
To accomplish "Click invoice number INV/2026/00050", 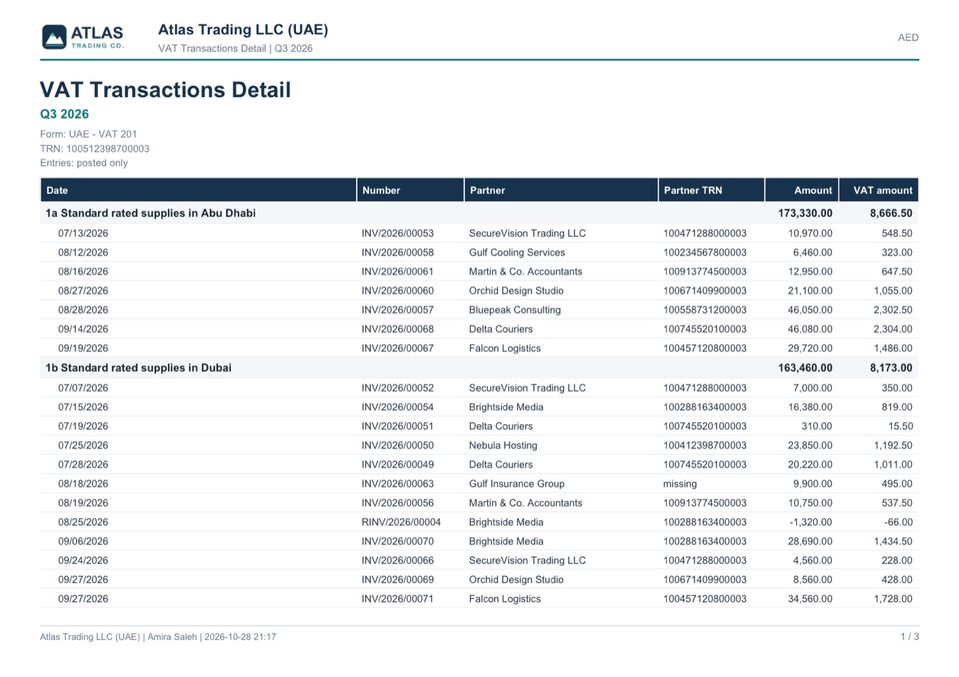I will [398, 445].
